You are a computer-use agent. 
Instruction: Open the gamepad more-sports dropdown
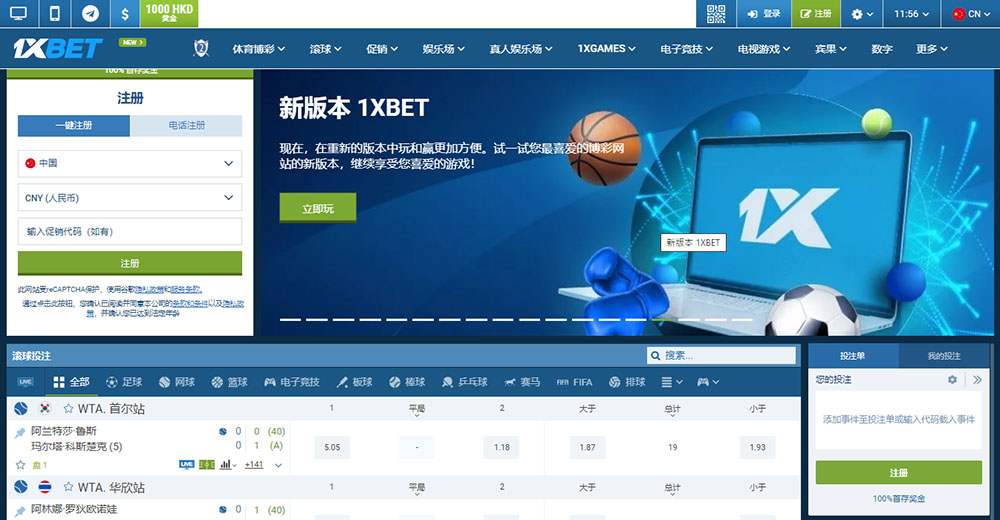click(707, 382)
